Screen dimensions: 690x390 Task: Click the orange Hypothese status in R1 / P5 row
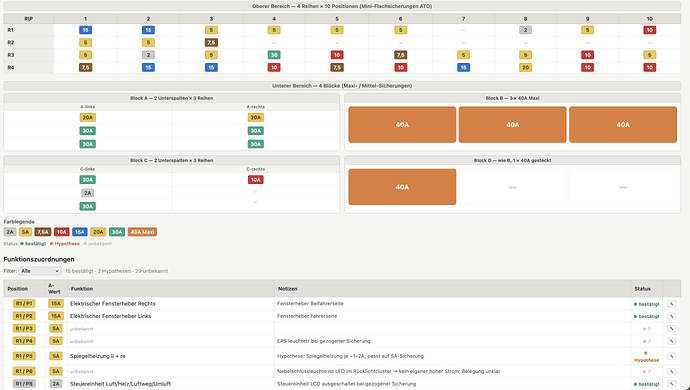(x=646, y=357)
